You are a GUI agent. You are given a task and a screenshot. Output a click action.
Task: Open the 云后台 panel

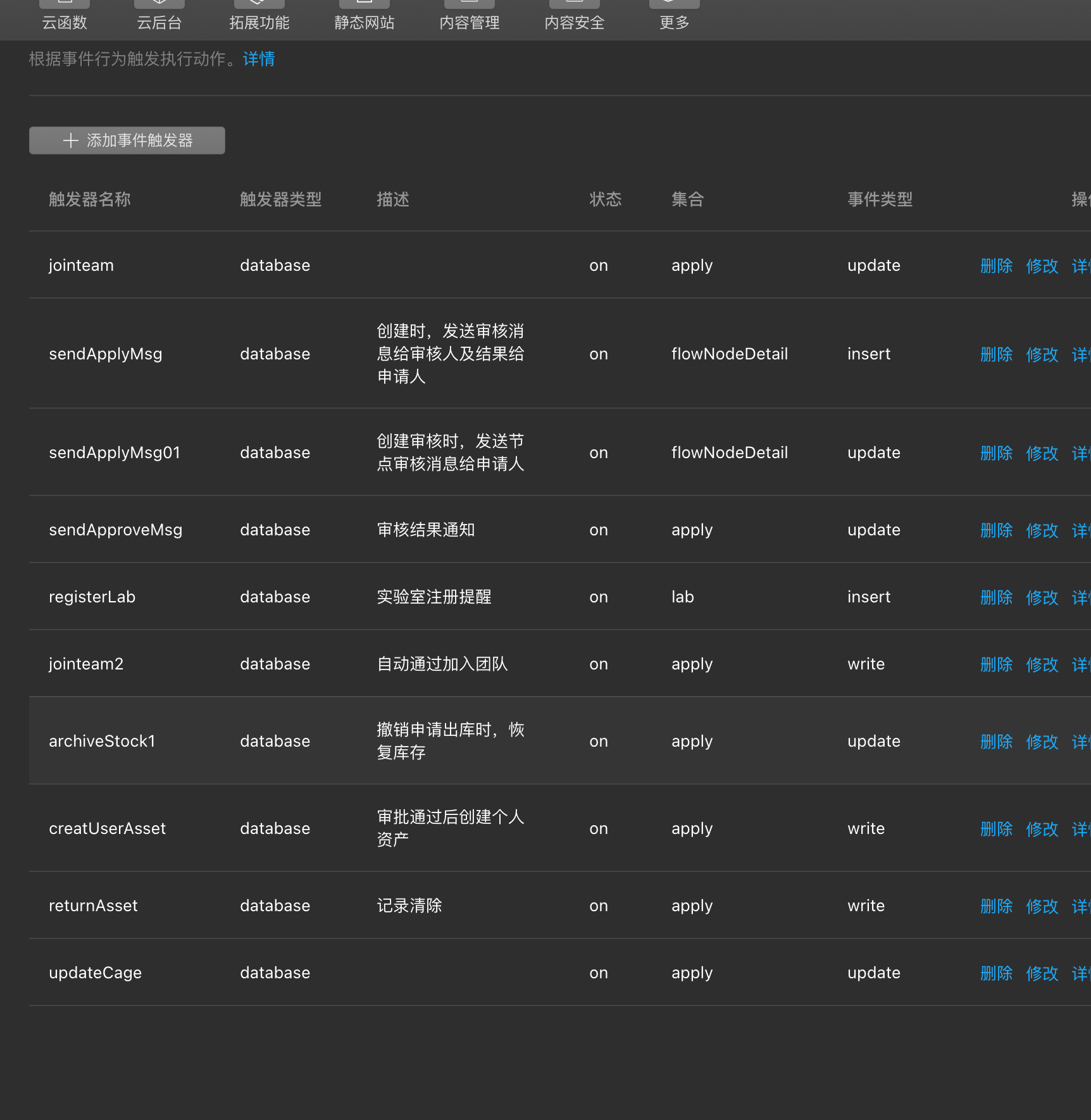pyautogui.click(x=159, y=21)
